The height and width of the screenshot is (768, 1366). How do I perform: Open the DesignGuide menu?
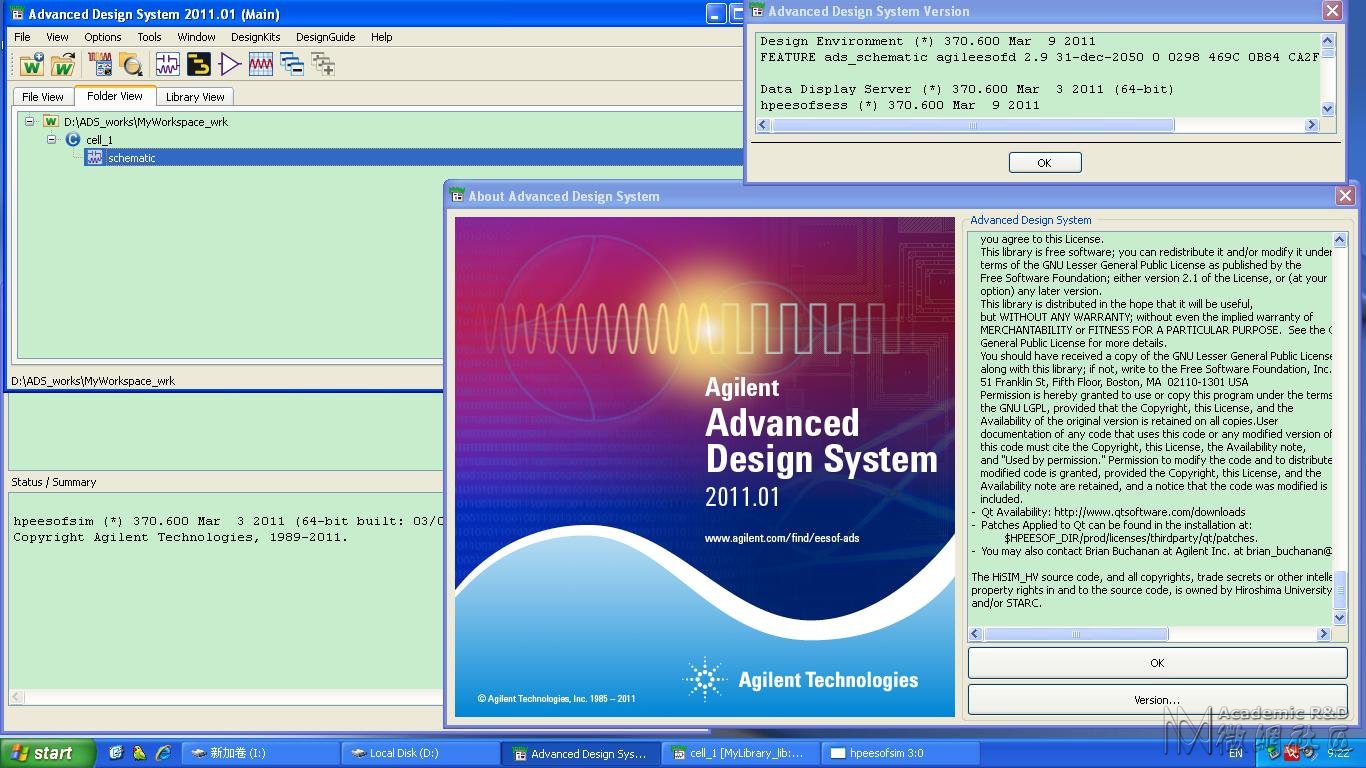tap(326, 37)
